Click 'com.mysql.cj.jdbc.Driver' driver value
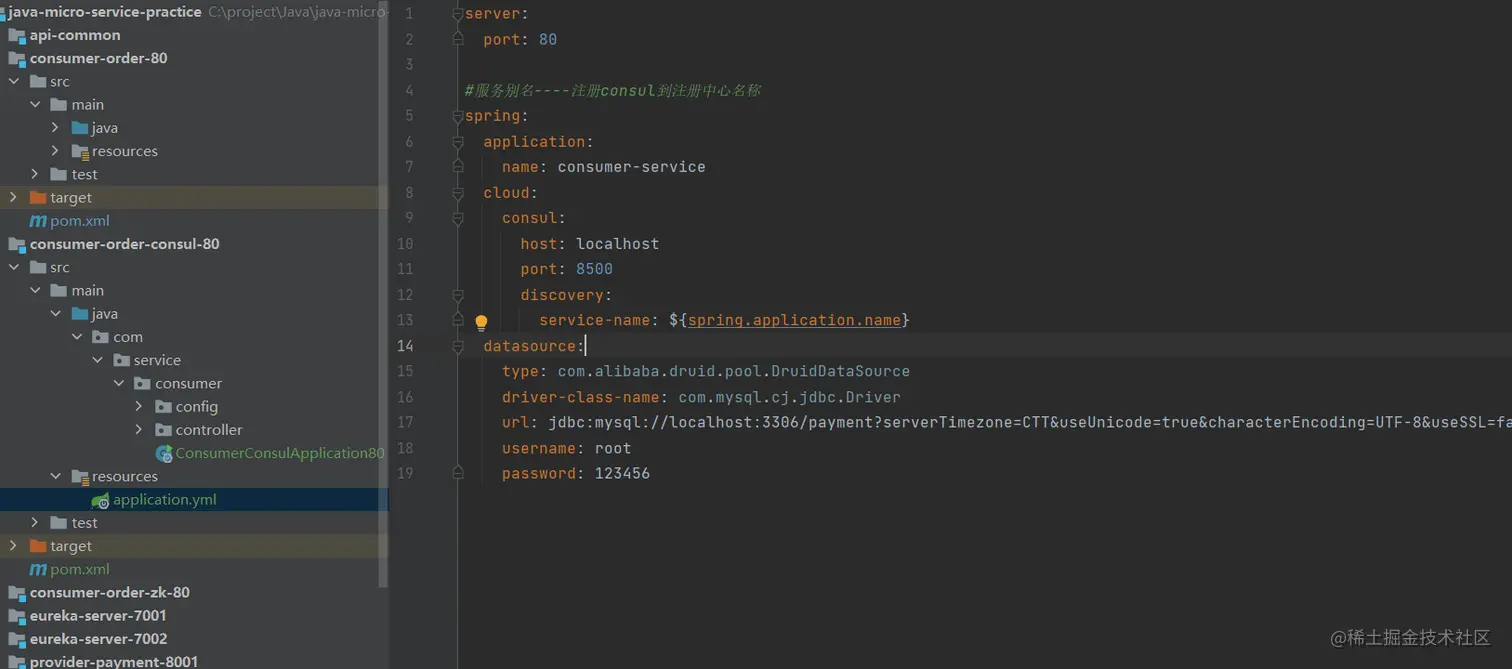The image size is (1512, 669). pyautogui.click(x=790, y=397)
